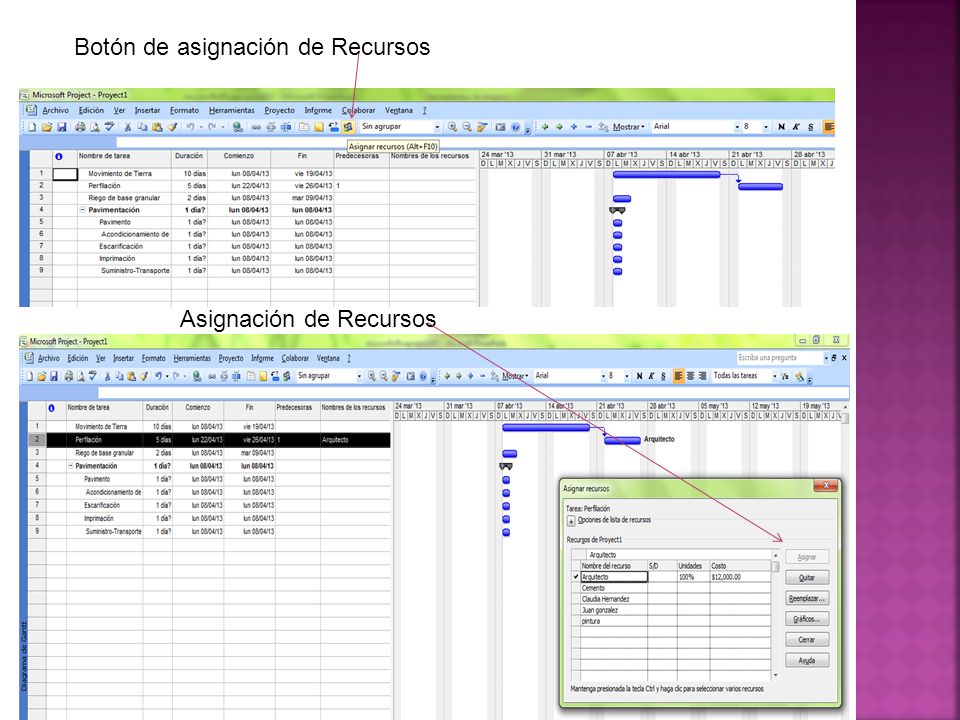Click the Asignar recursos toolbar icon in upper window

point(348,127)
